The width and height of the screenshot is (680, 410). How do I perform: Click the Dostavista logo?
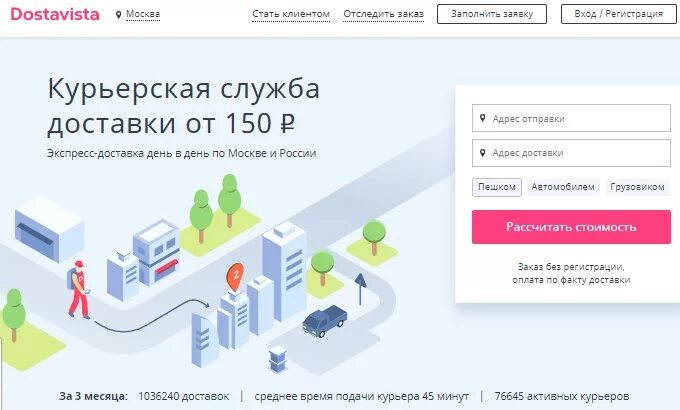pos(55,14)
